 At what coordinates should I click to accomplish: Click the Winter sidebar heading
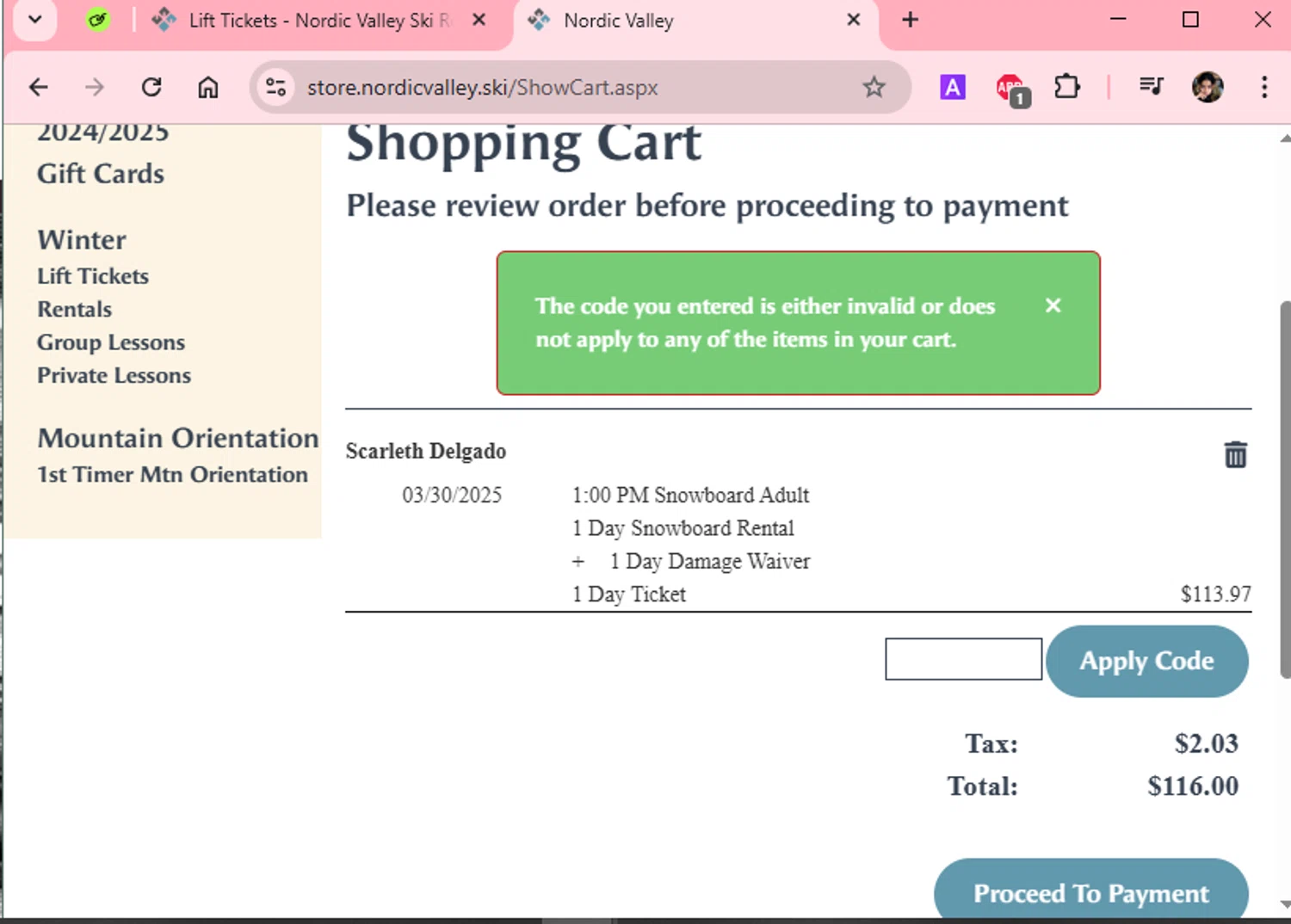click(x=82, y=240)
